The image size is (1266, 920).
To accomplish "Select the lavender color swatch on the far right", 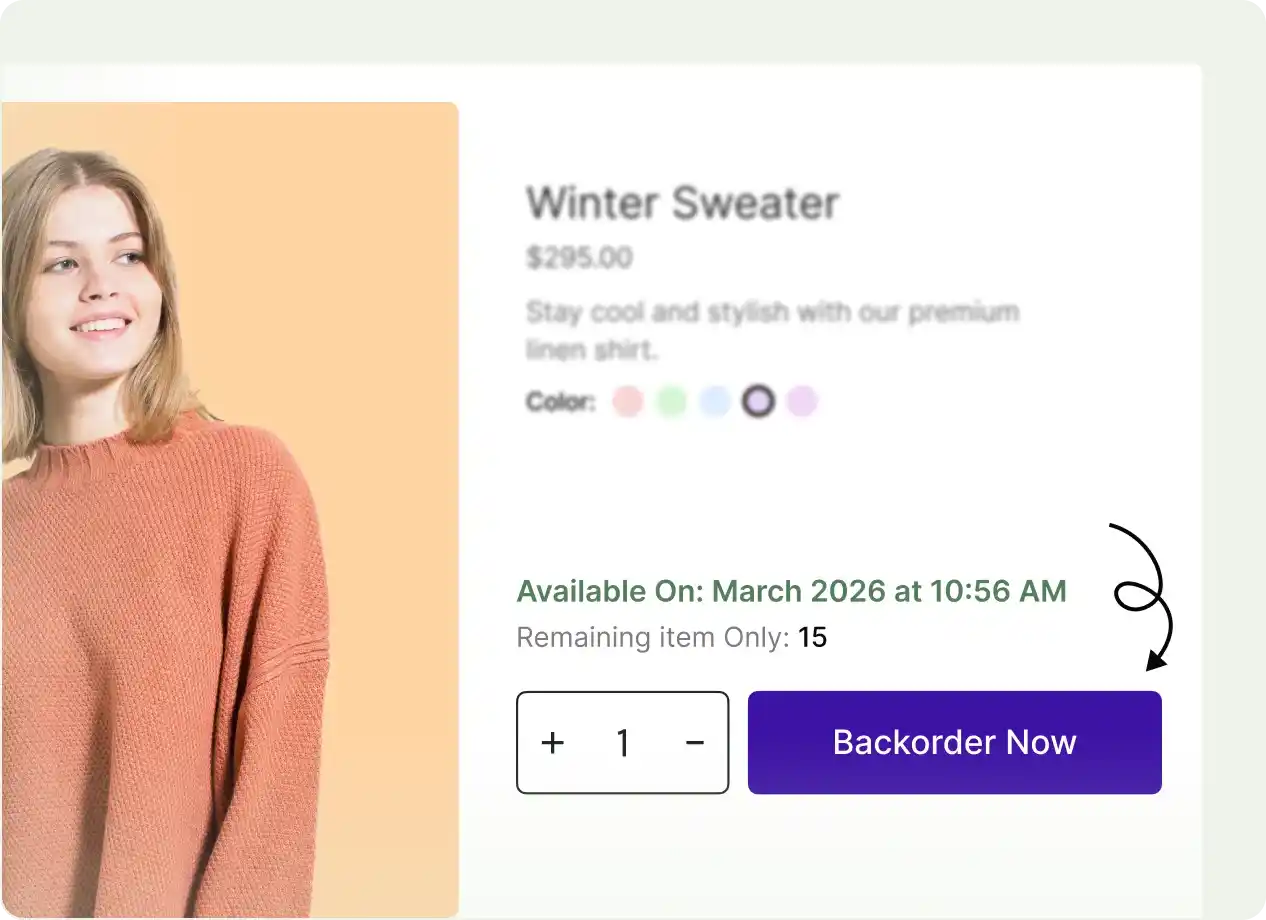I will (803, 401).
